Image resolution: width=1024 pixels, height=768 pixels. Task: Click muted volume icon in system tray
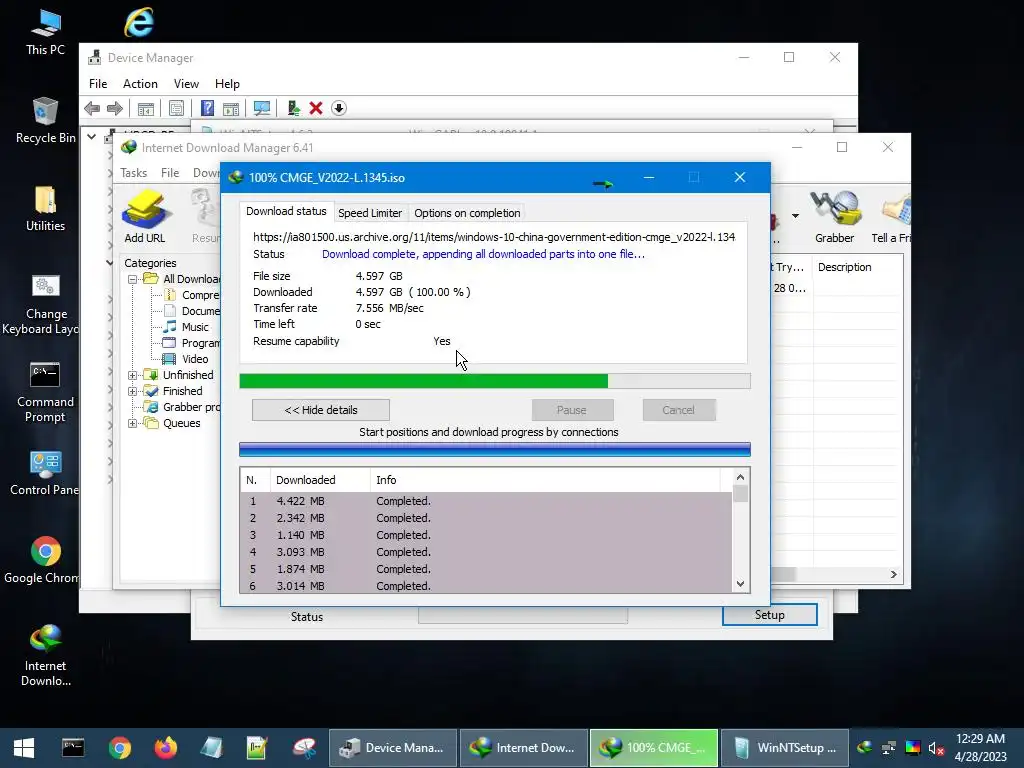936,748
